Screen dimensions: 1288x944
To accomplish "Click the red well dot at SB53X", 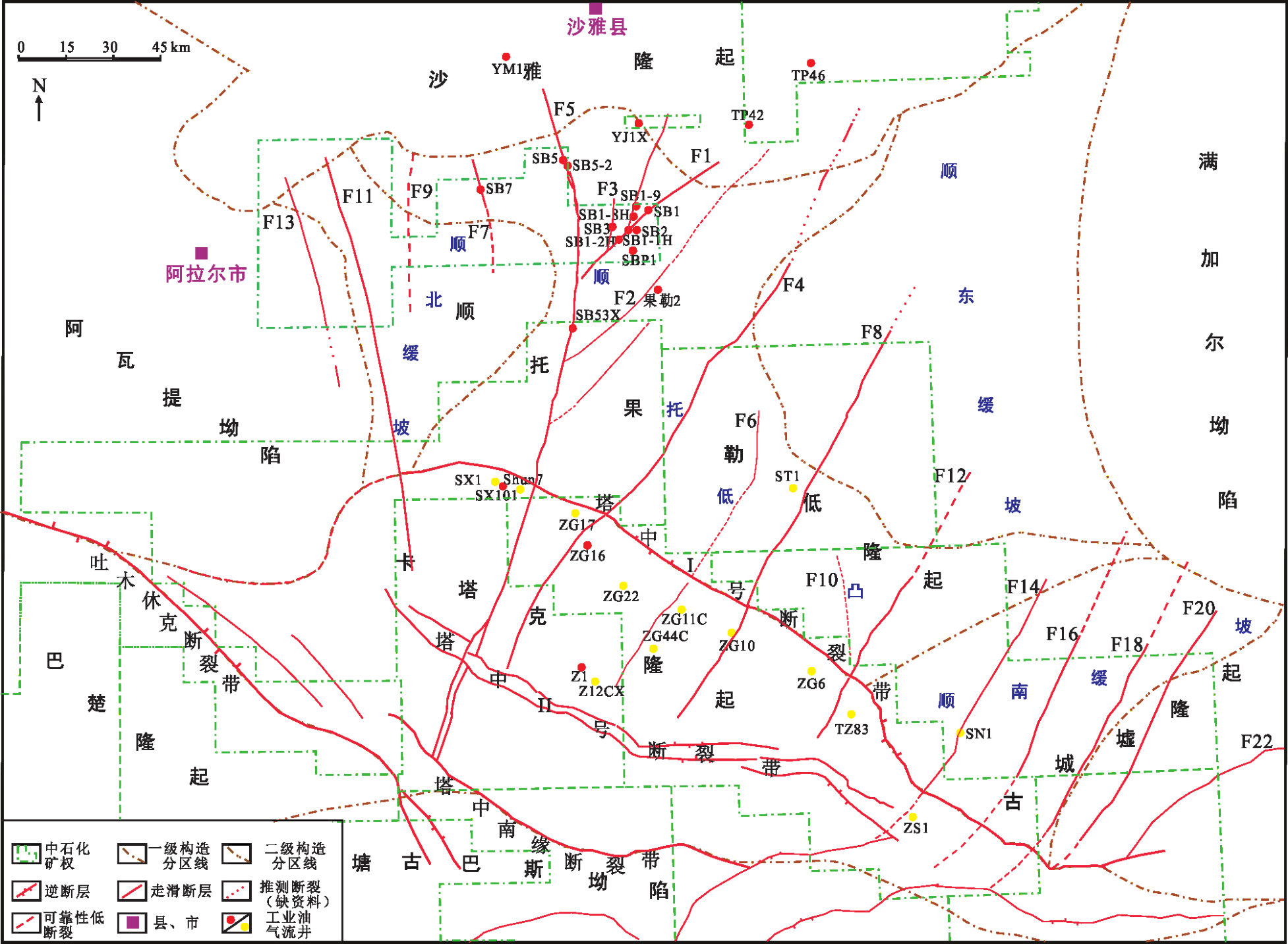I will (573, 328).
